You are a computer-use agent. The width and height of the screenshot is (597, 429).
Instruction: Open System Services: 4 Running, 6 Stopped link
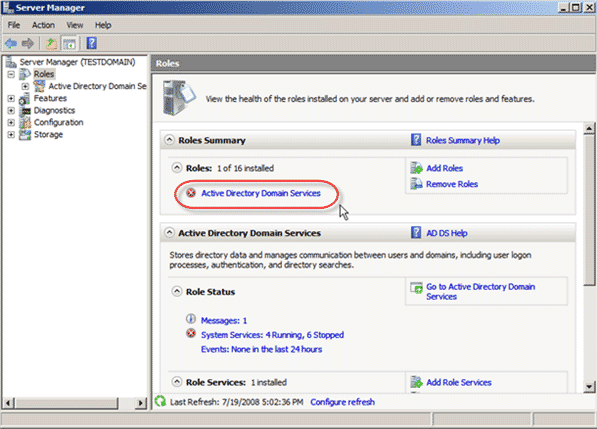272,335
